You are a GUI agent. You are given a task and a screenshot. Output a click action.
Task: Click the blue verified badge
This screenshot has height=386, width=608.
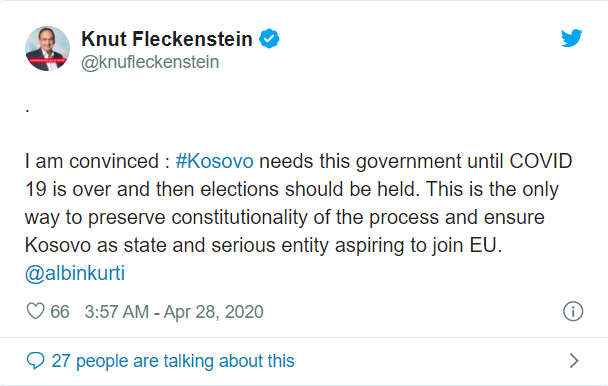pyautogui.click(x=269, y=39)
